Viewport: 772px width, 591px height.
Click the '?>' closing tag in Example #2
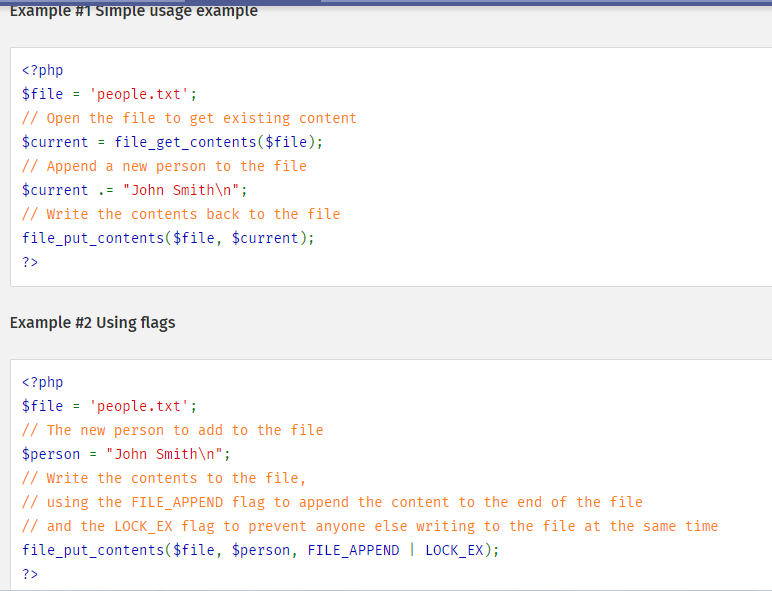[30, 574]
